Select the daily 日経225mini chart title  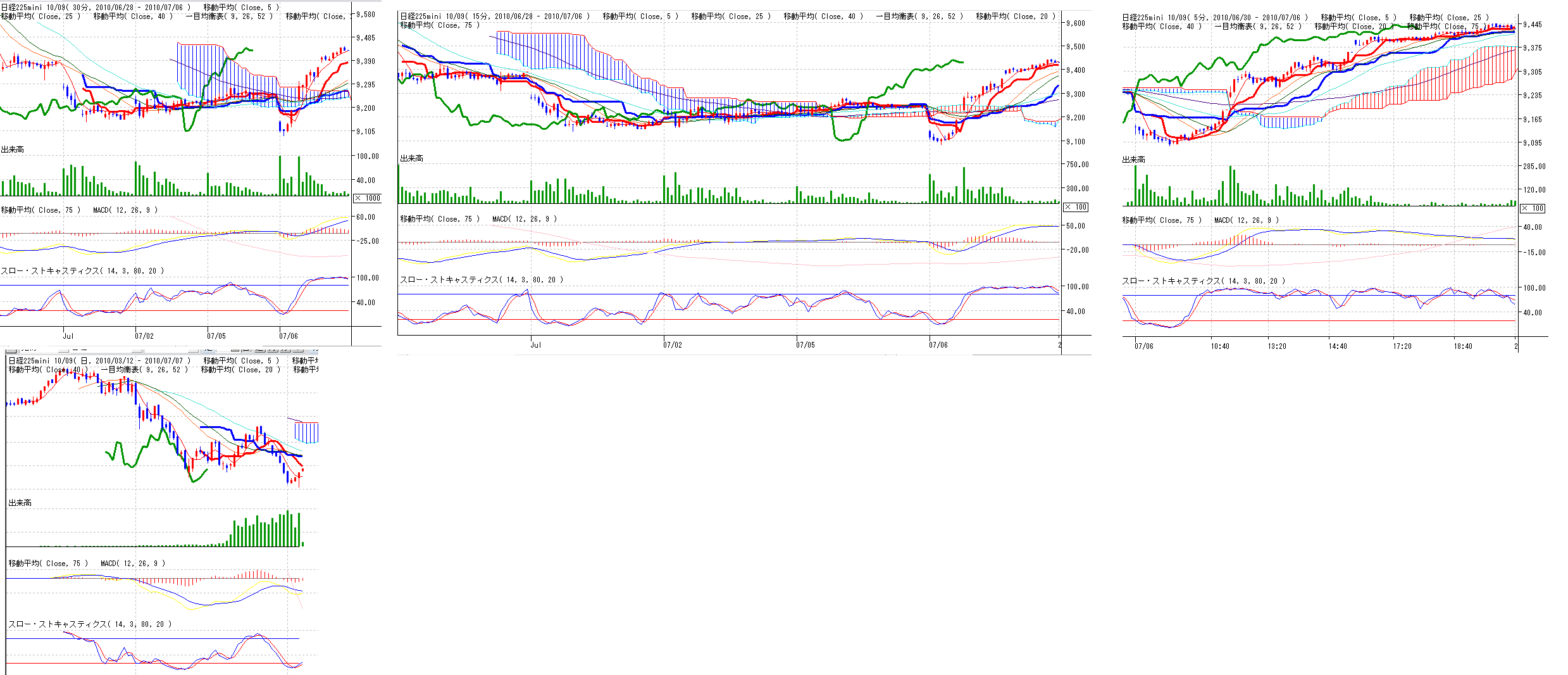(95, 361)
